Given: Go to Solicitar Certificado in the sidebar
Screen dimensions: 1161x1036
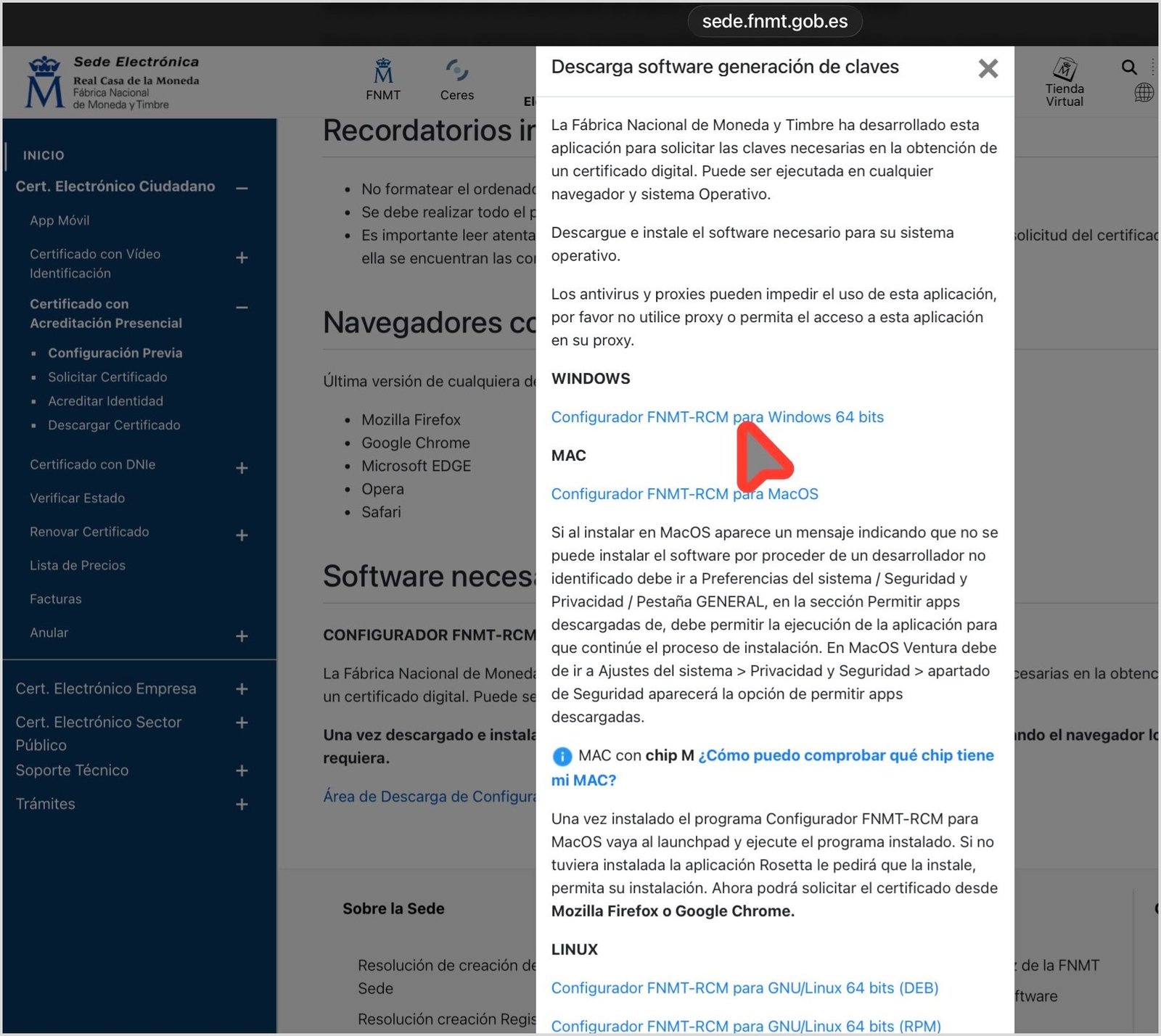Looking at the screenshot, I should coord(107,377).
